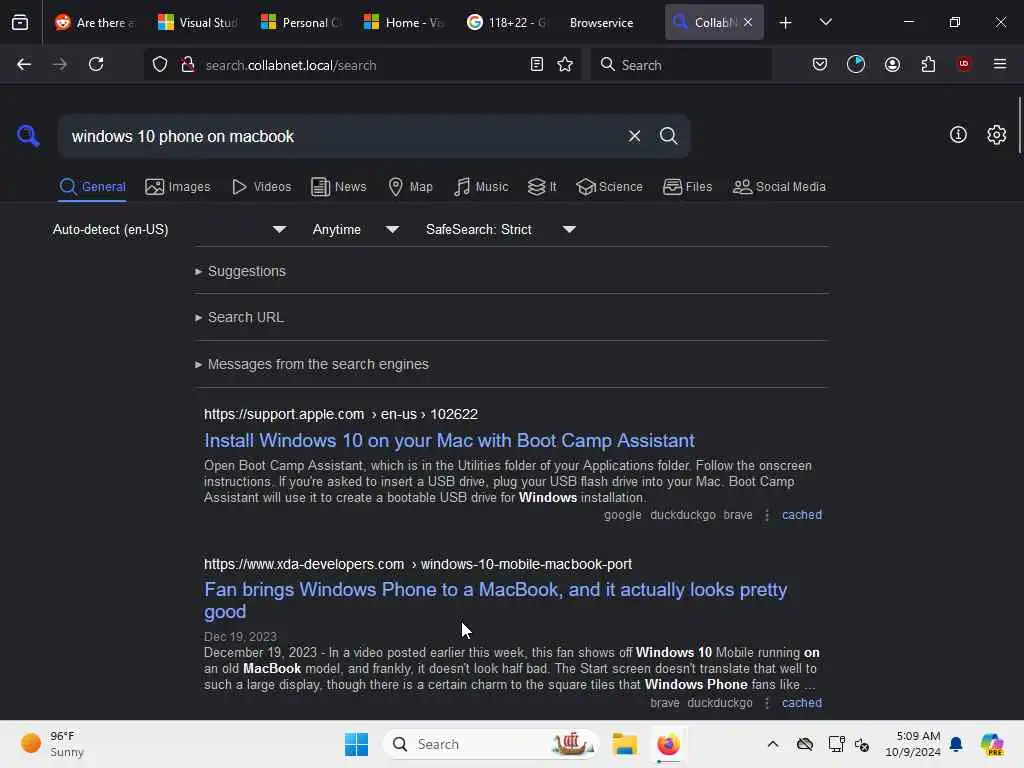Switch to the News category
The height and width of the screenshot is (768, 1024).
[338, 187]
